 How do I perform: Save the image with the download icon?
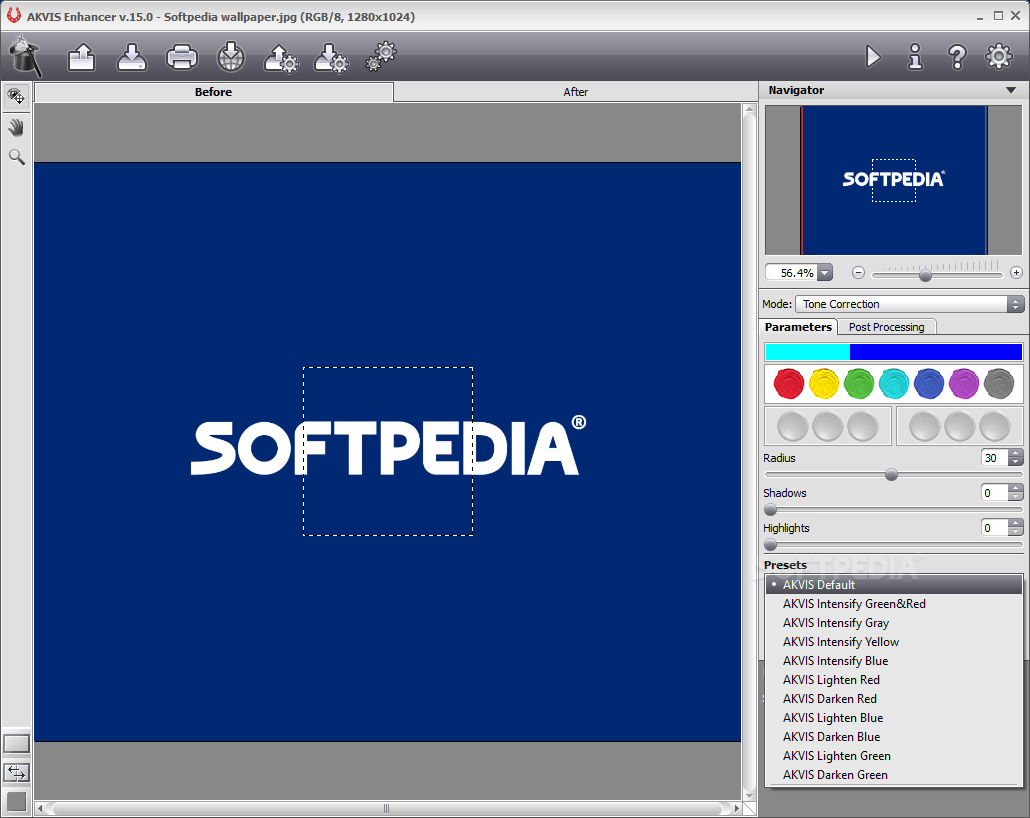coord(132,57)
